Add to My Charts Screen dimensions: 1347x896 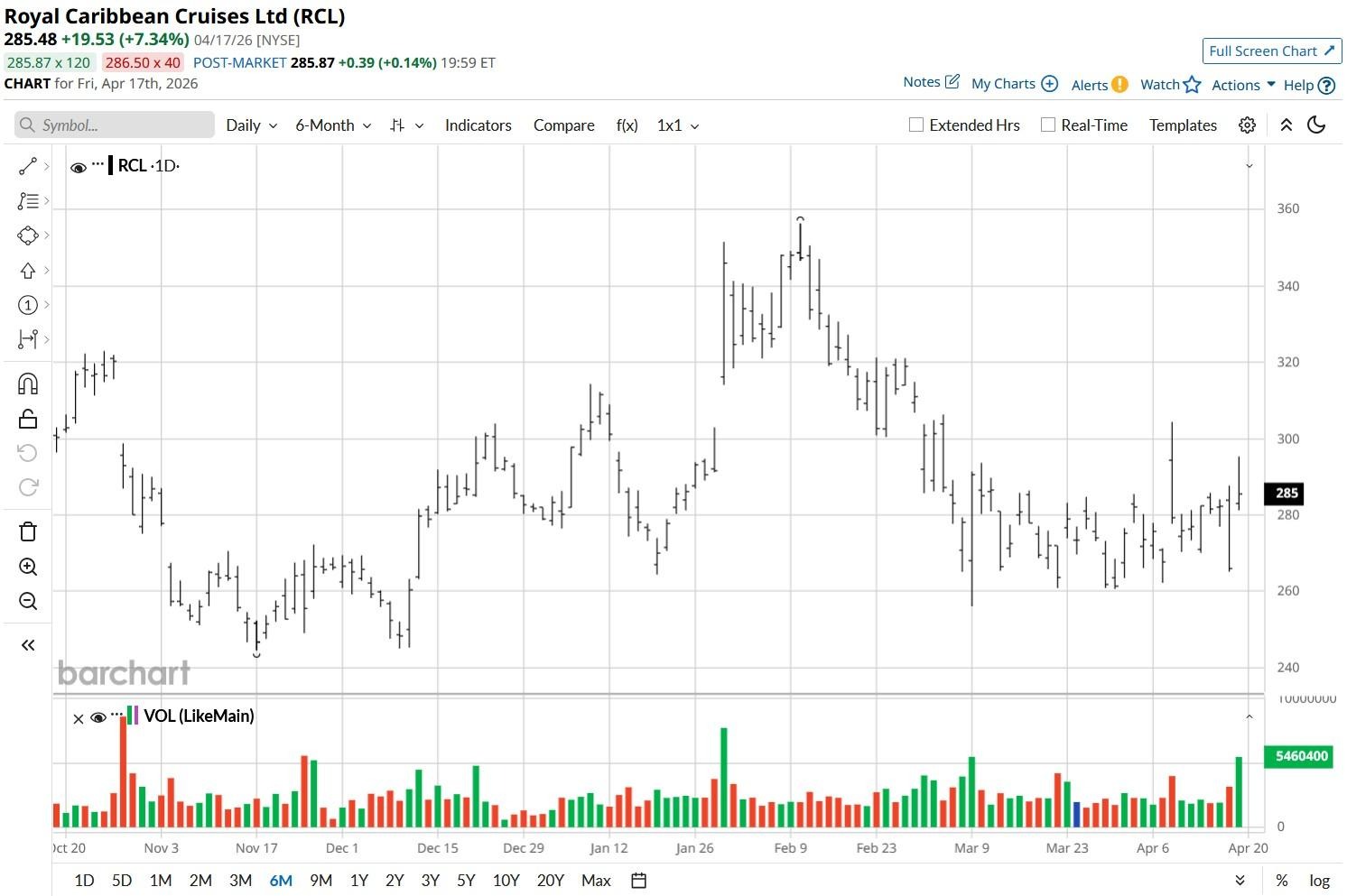click(1014, 84)
